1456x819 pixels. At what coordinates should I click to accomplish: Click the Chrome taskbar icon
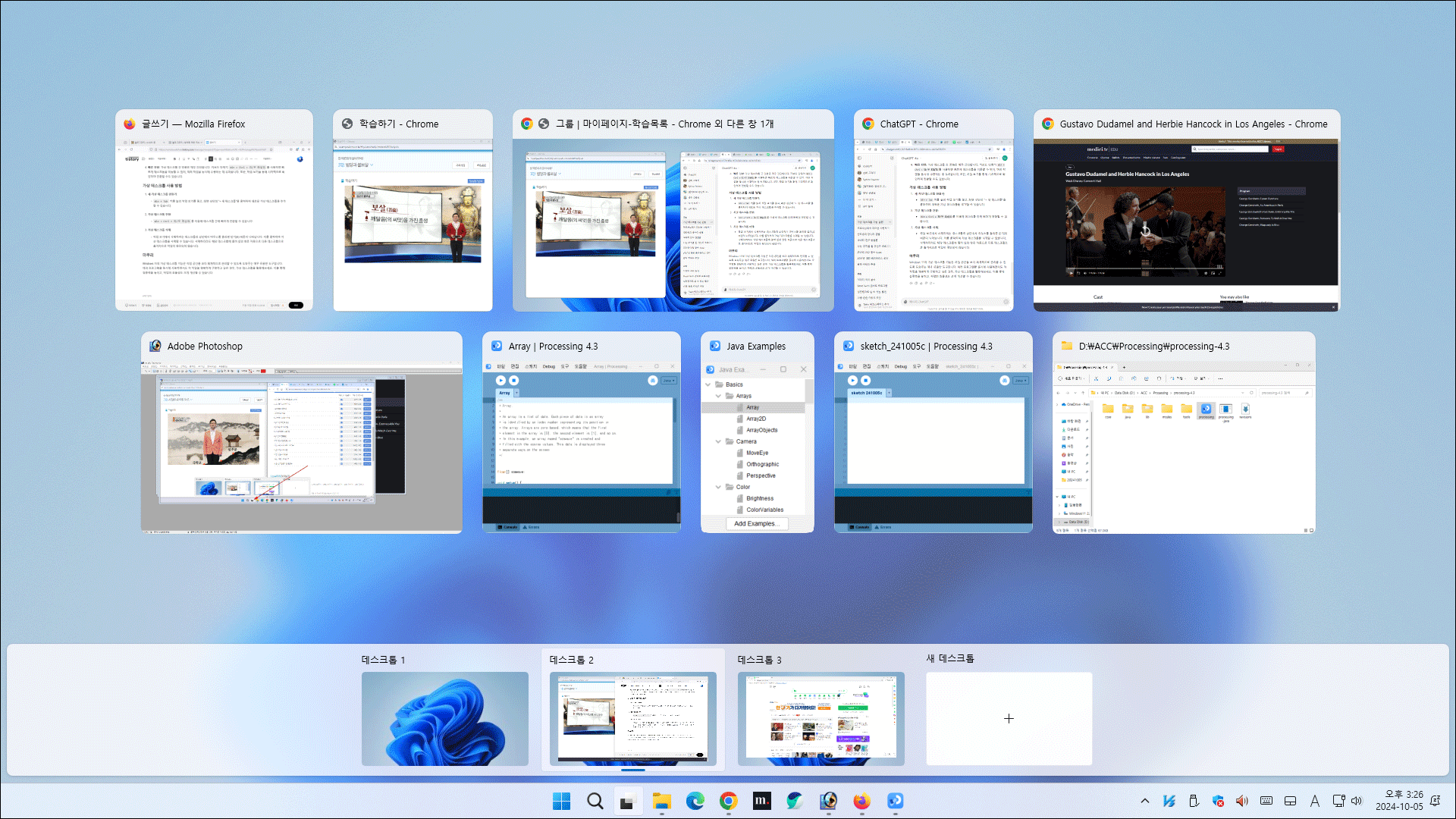728,801
